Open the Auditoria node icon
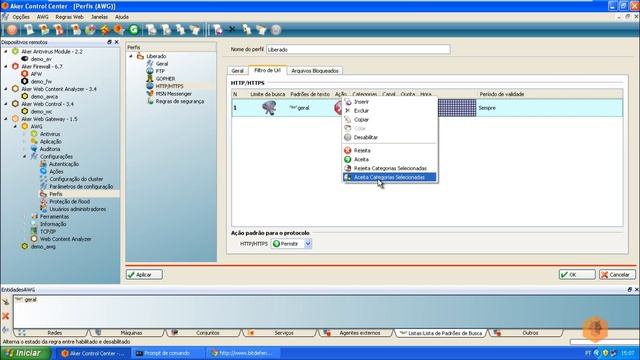 [34, 149]
